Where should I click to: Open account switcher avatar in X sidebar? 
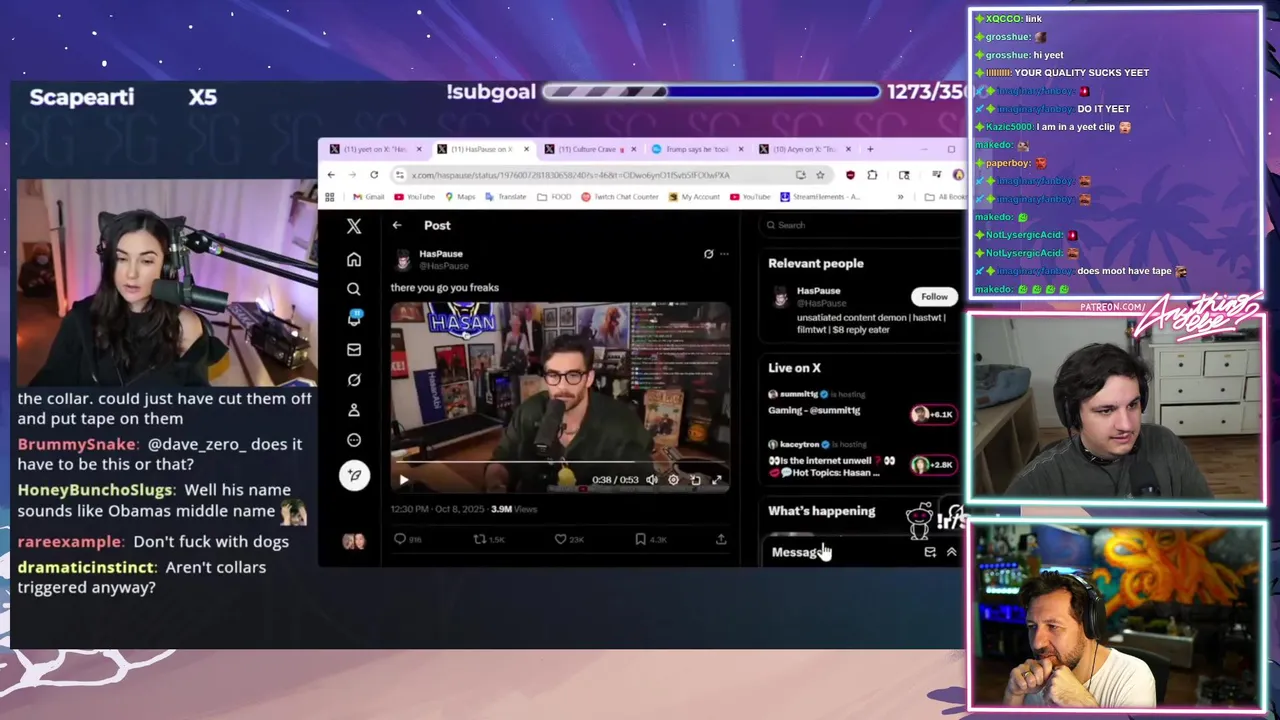click(354, 541)
